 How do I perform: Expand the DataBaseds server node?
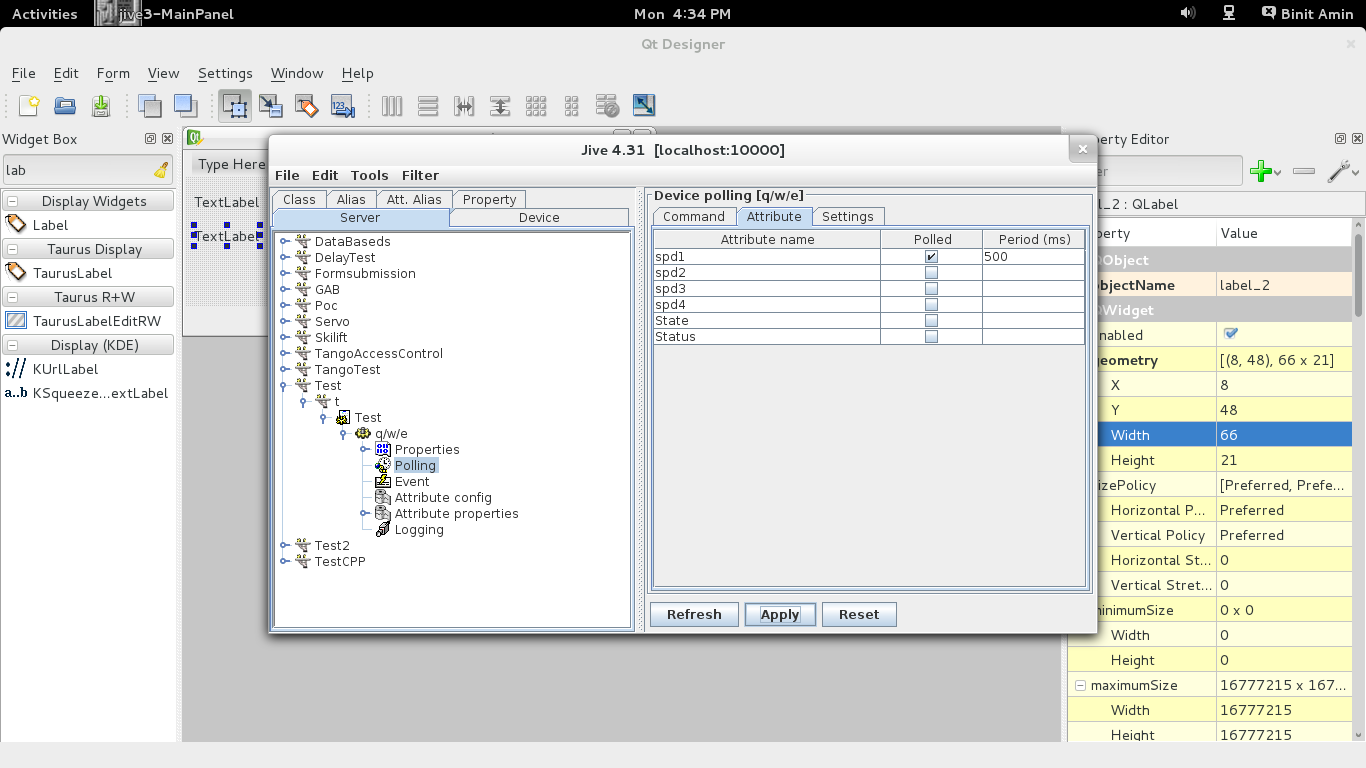pos(284,241)
